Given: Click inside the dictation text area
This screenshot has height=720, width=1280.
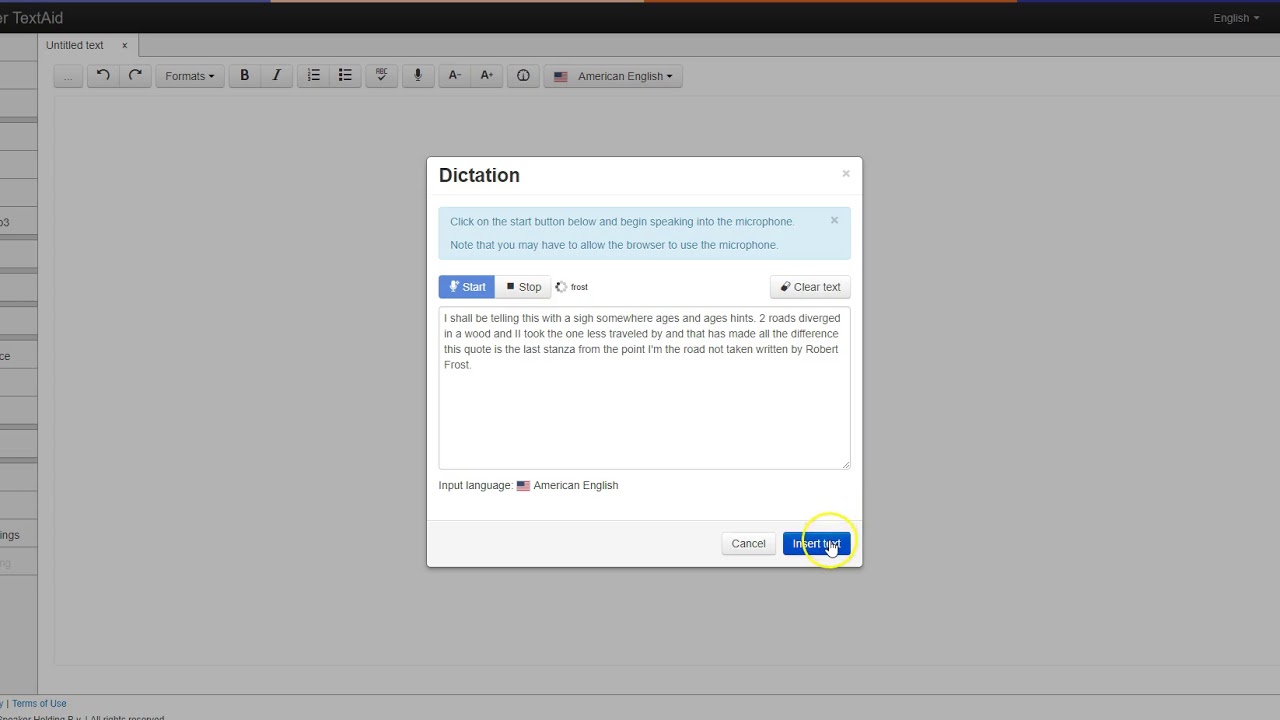Looking at the screenshot, I should (644, 388).
